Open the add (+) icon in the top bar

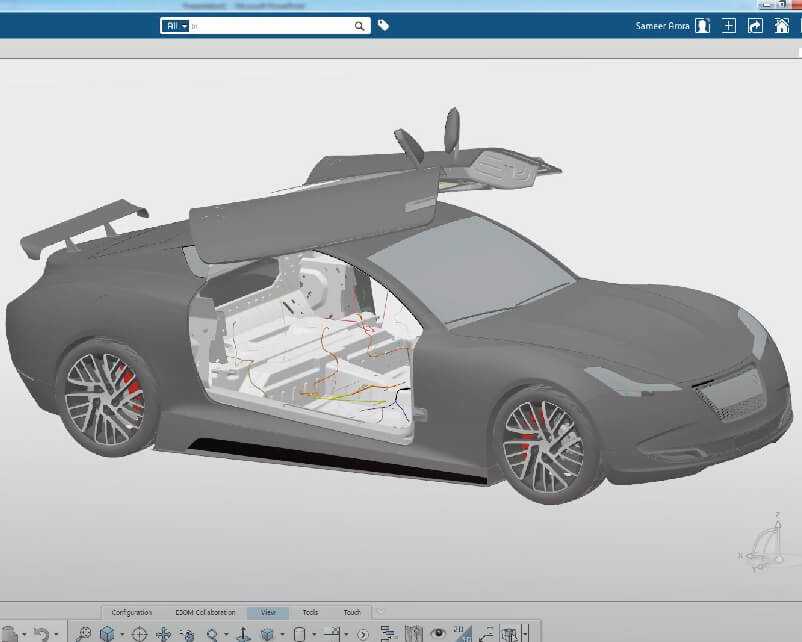coord(728,25)
